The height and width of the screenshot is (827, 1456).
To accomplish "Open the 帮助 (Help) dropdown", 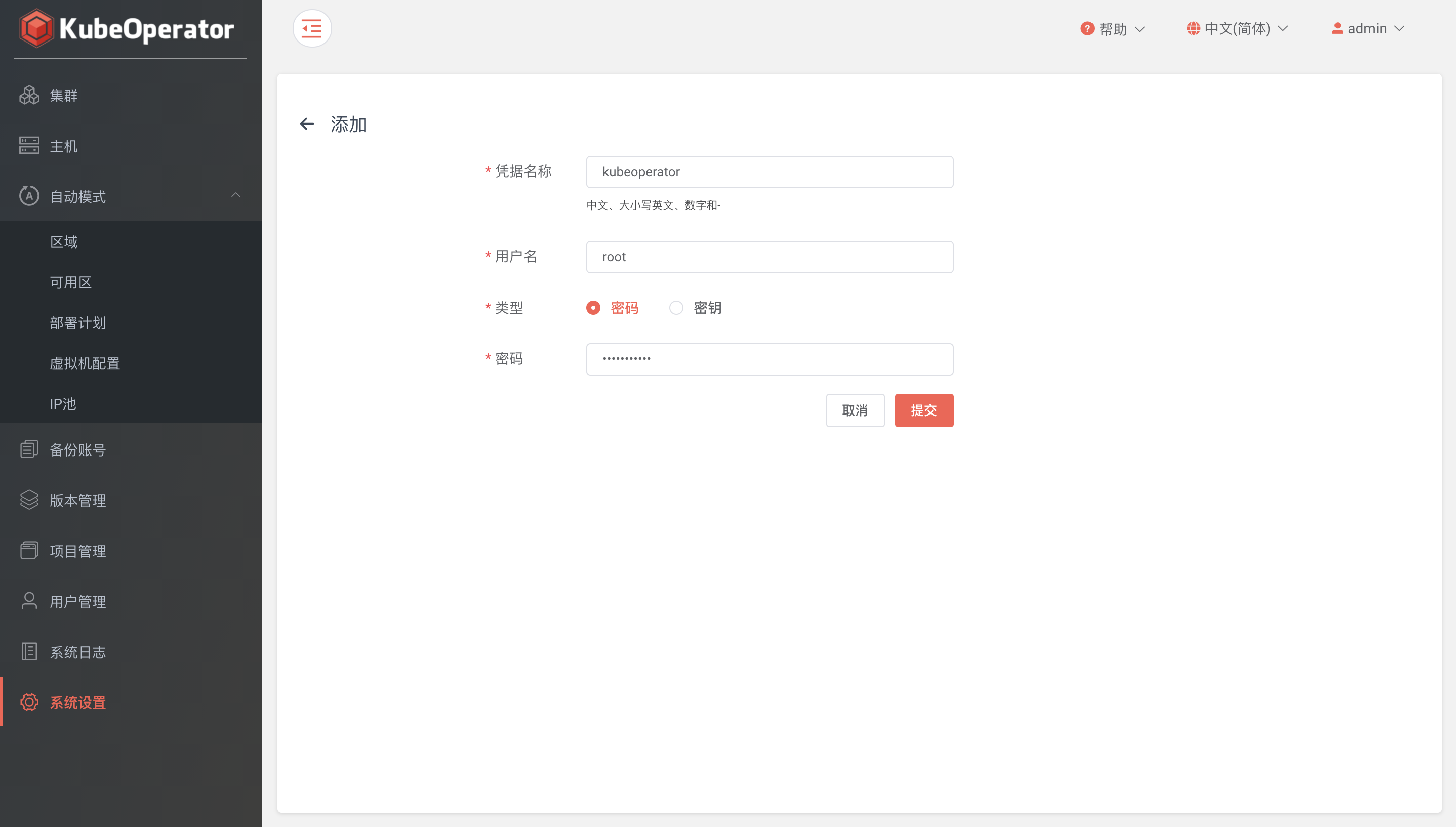I will point(1110,28).
